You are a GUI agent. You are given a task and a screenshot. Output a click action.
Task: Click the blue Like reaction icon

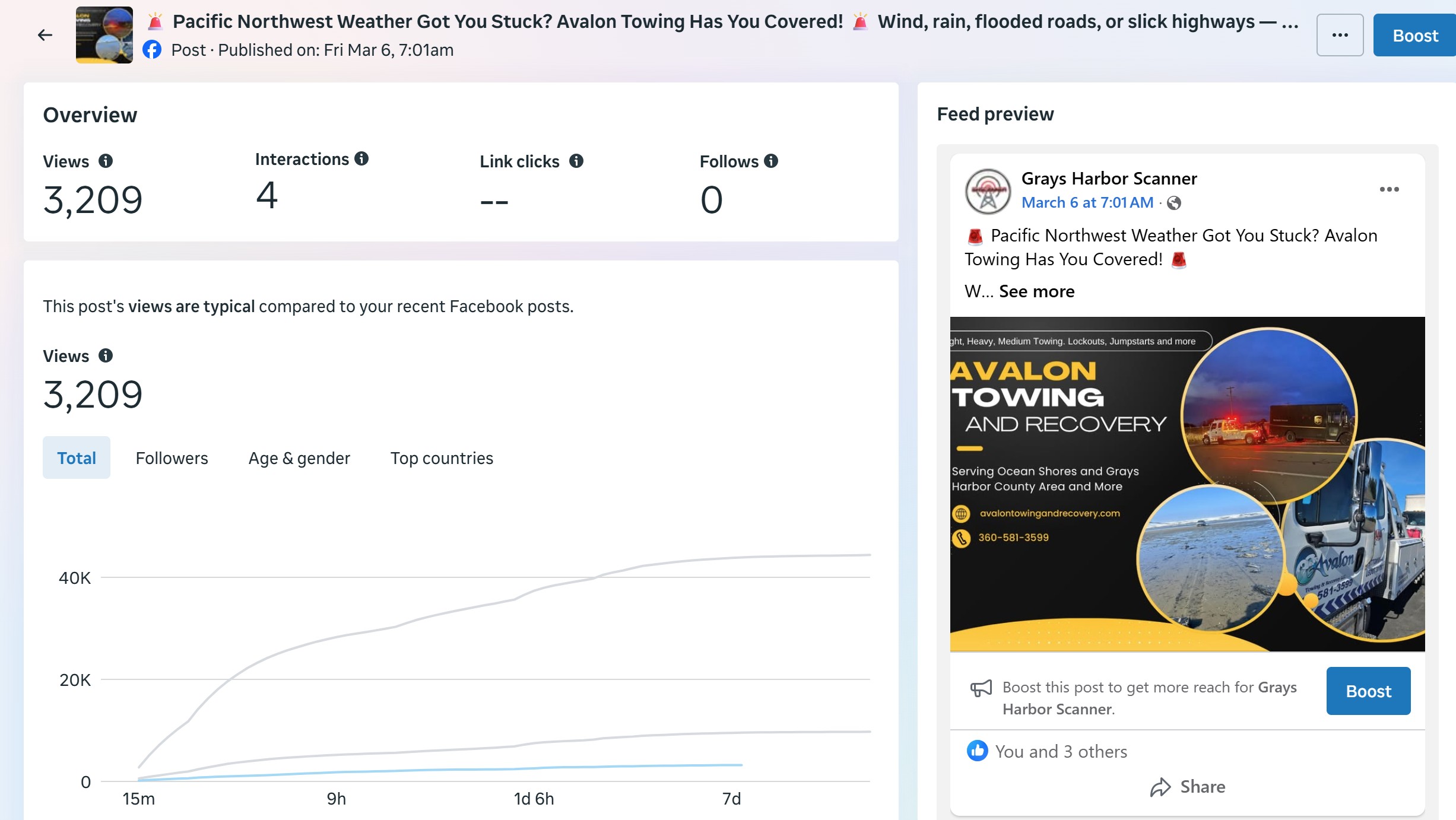click(977, 751)
